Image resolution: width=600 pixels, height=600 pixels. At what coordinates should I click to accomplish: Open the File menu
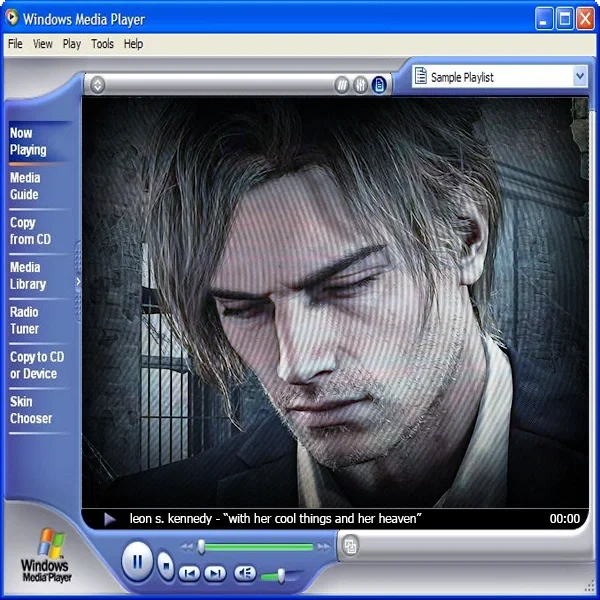pyautogui.click(x=15, y=44)
